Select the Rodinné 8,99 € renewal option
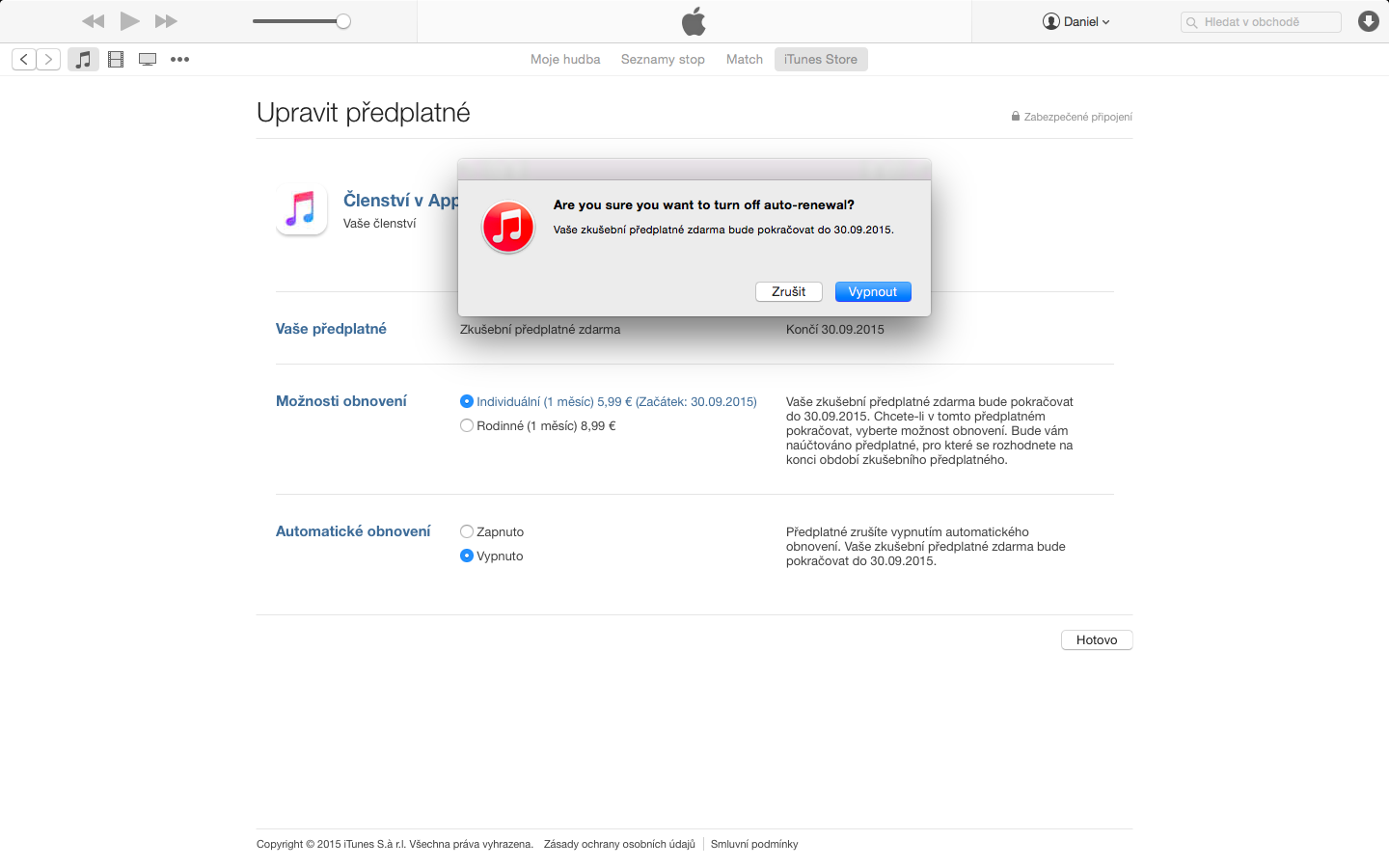 pos(467,425)
